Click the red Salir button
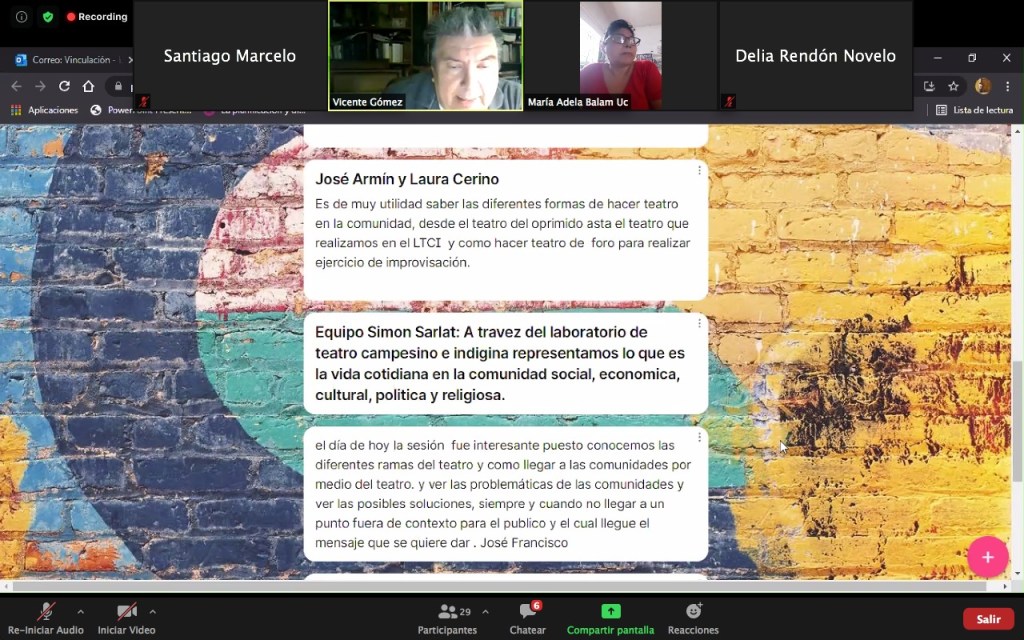Image resolution: width=1024 pixels, height=640 pixels. [988, 619]
